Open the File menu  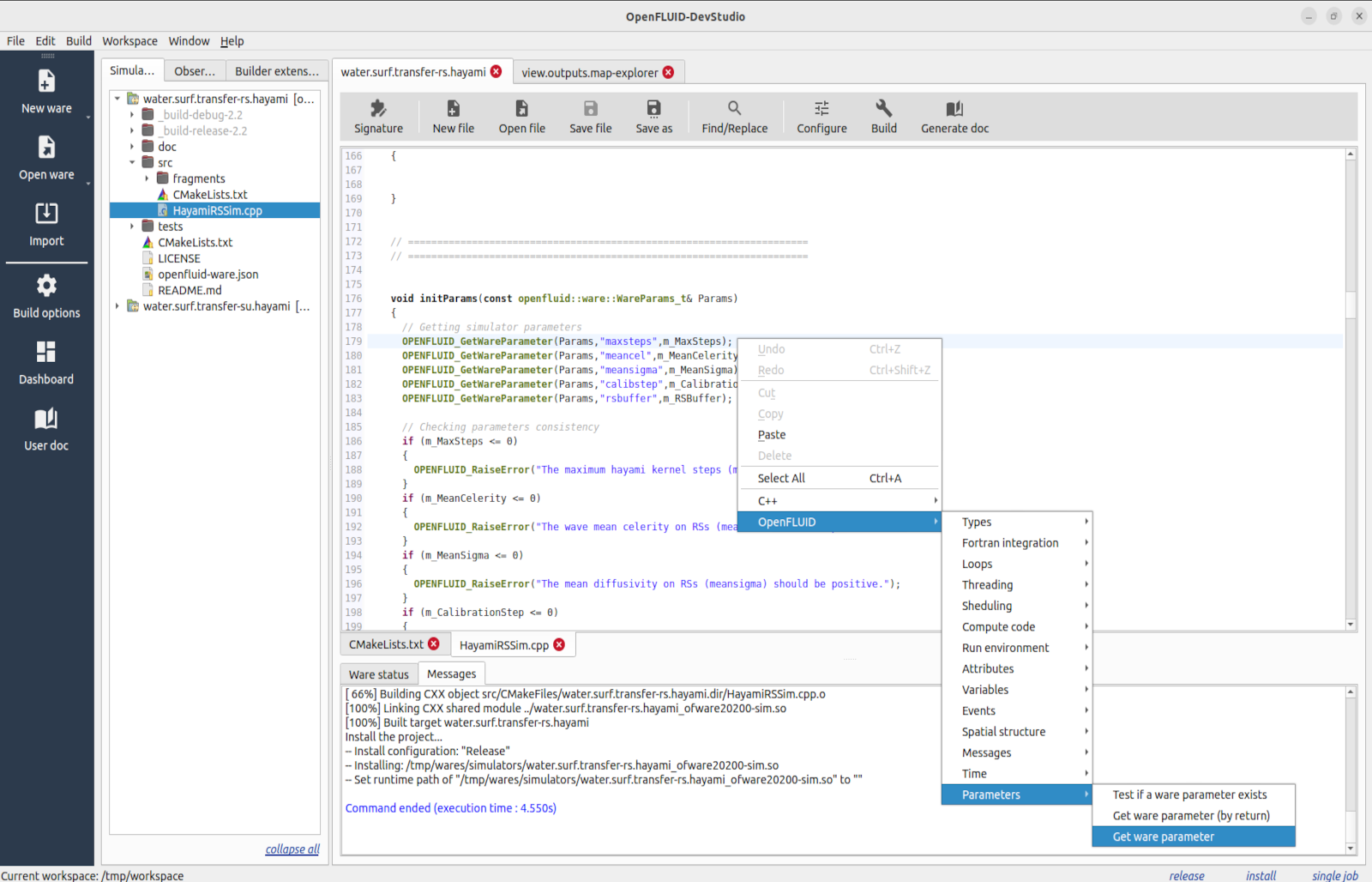[15, 41]
